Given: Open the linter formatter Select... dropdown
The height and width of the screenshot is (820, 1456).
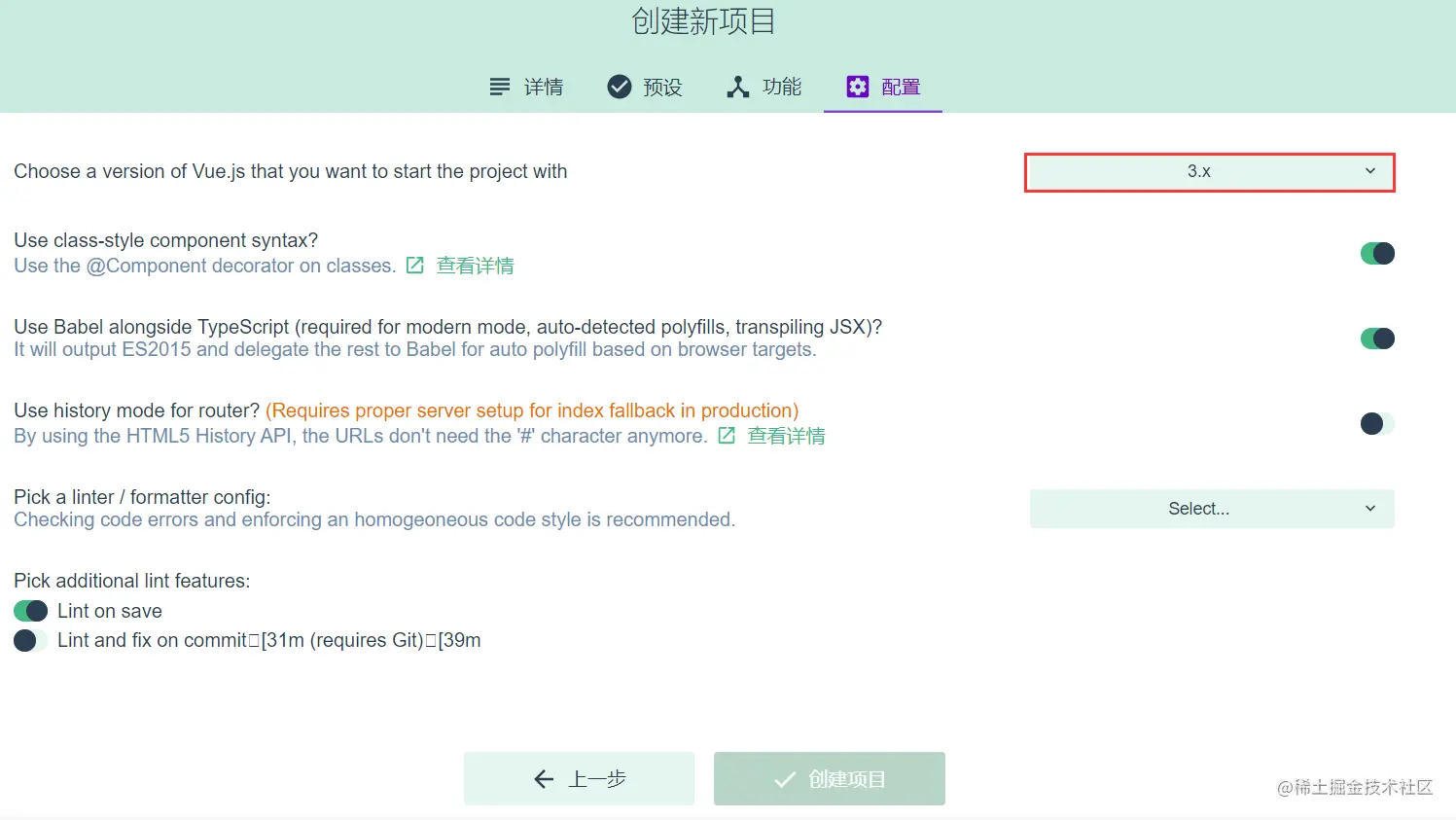Looking at the screenshot, I should tap(1212, 509).
